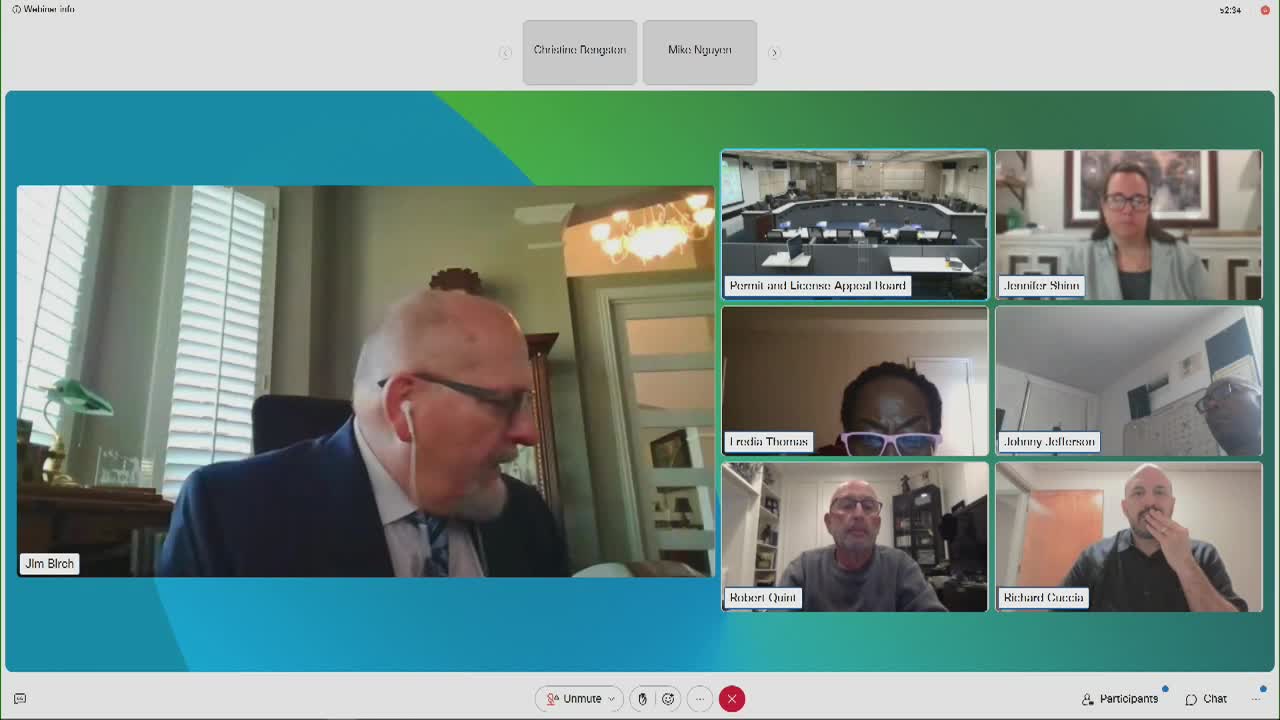Select Fredia Thomas's video tile
The image size is (1280, 720).
tap(855, 381)
